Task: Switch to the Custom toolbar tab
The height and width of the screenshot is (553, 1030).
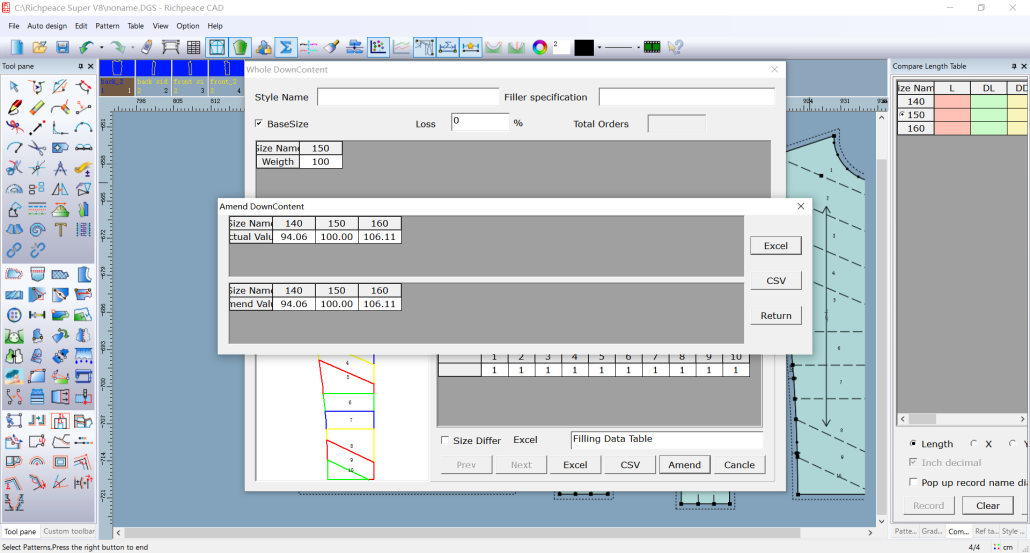Action: [69, 531]
